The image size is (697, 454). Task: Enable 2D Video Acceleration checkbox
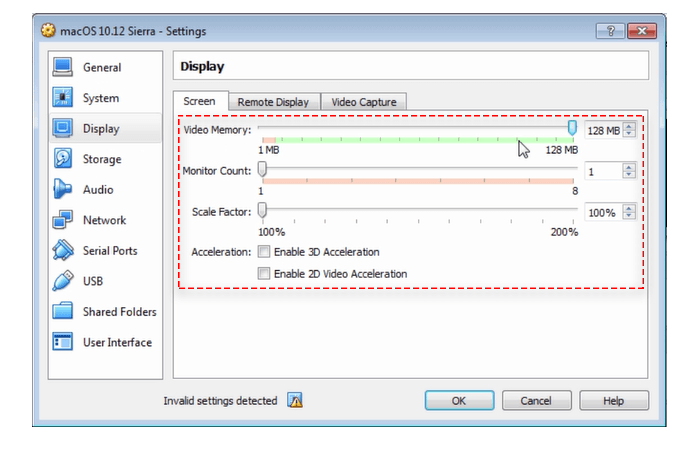[264, 273]
